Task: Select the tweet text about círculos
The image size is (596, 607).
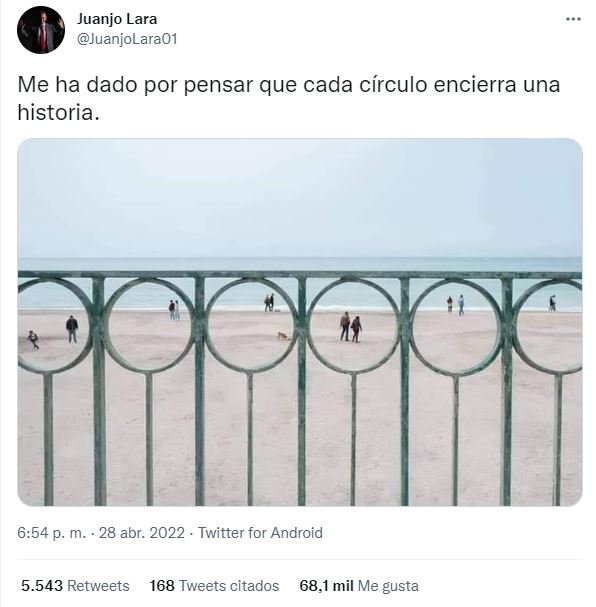Action: point(289,98)
